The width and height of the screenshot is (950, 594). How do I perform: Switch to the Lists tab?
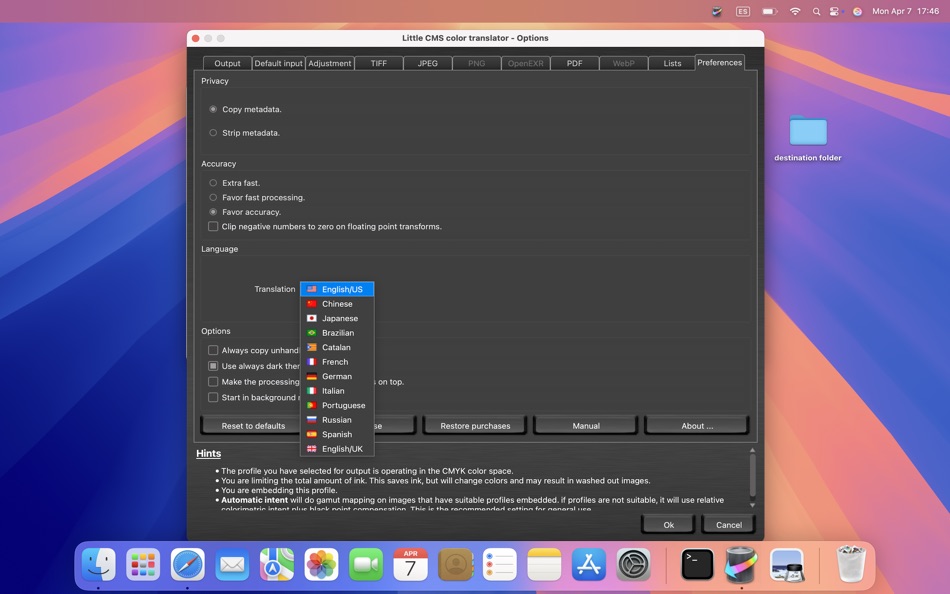(672, 63)
